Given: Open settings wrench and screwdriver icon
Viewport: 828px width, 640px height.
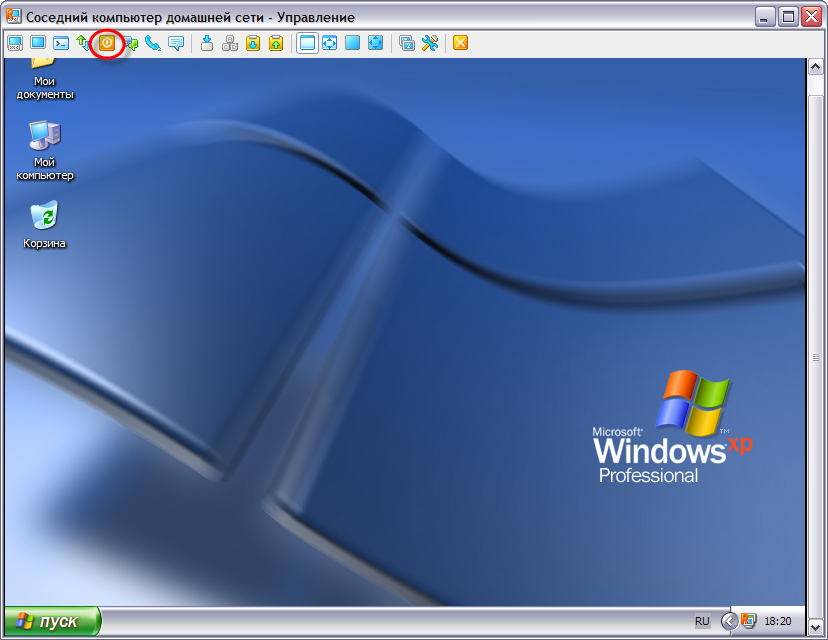Looking at the screenshot, I should (x=430, y=43).
